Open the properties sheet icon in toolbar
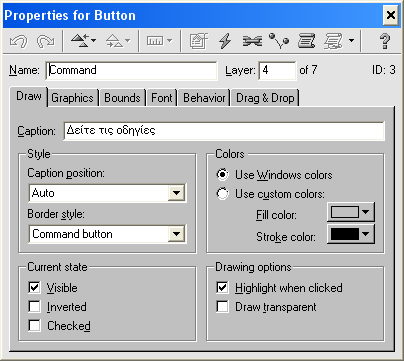This screenshot has height=361, width=404. [199, 41]
